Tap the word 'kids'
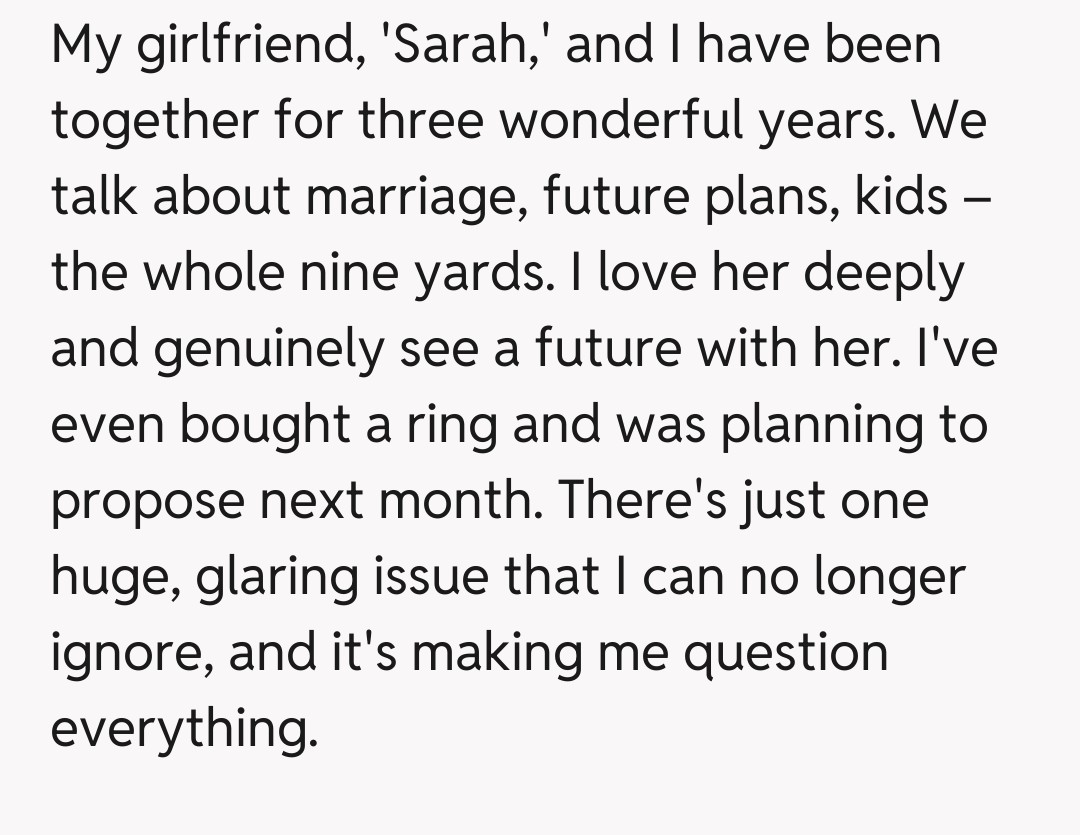This screenshot has height=835, width=1080. [901, 197]
